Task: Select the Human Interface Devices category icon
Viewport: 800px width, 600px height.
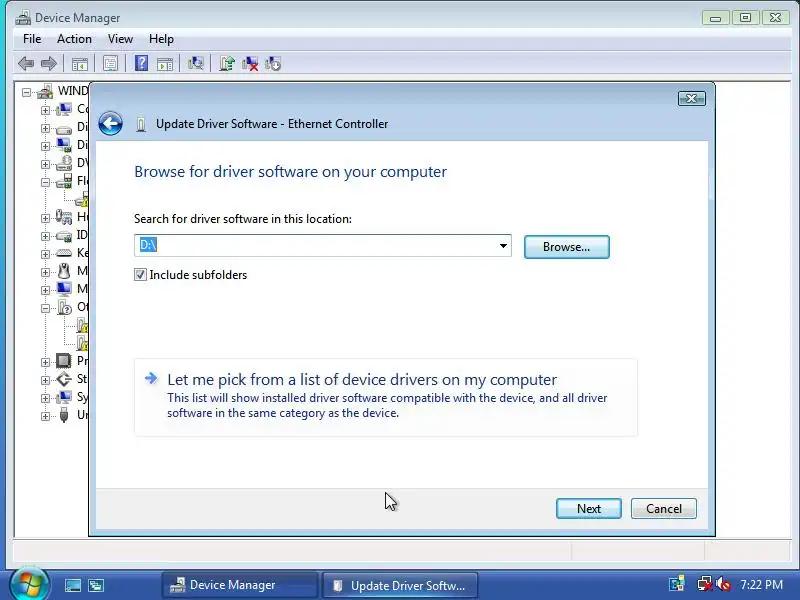Action: point(64,217)
